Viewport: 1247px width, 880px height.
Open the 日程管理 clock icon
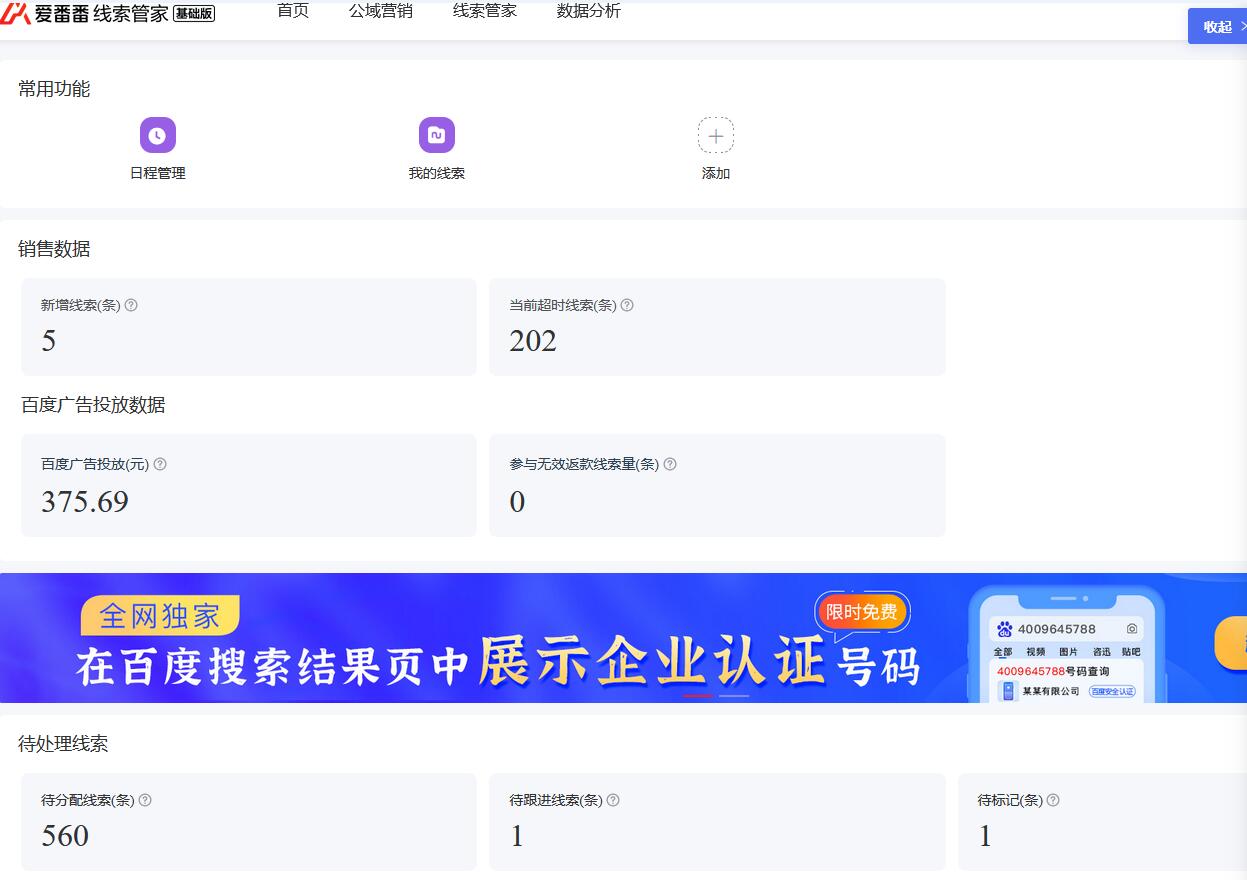click(x=157, y=135)
